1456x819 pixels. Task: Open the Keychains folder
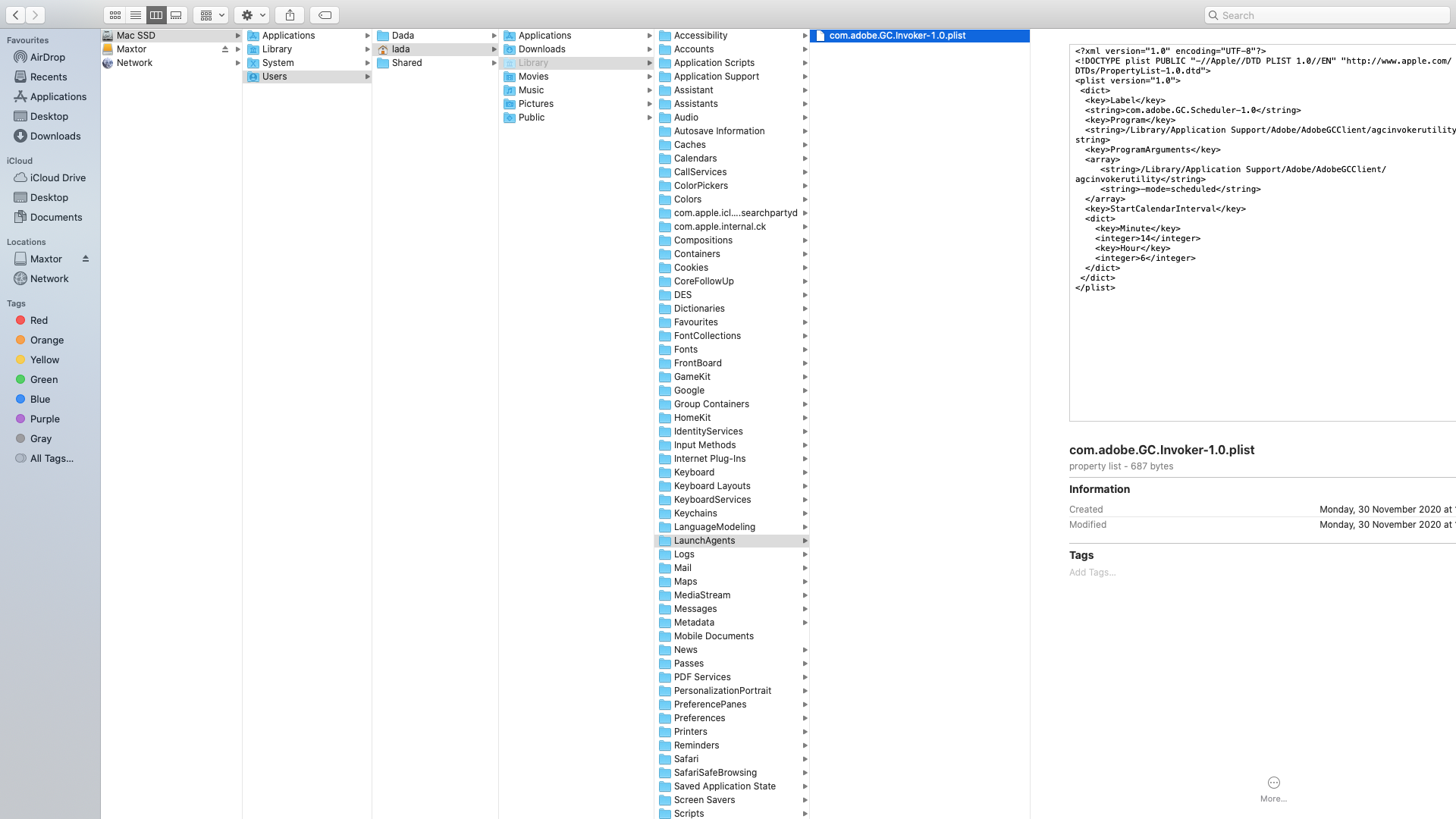[695, 513]
